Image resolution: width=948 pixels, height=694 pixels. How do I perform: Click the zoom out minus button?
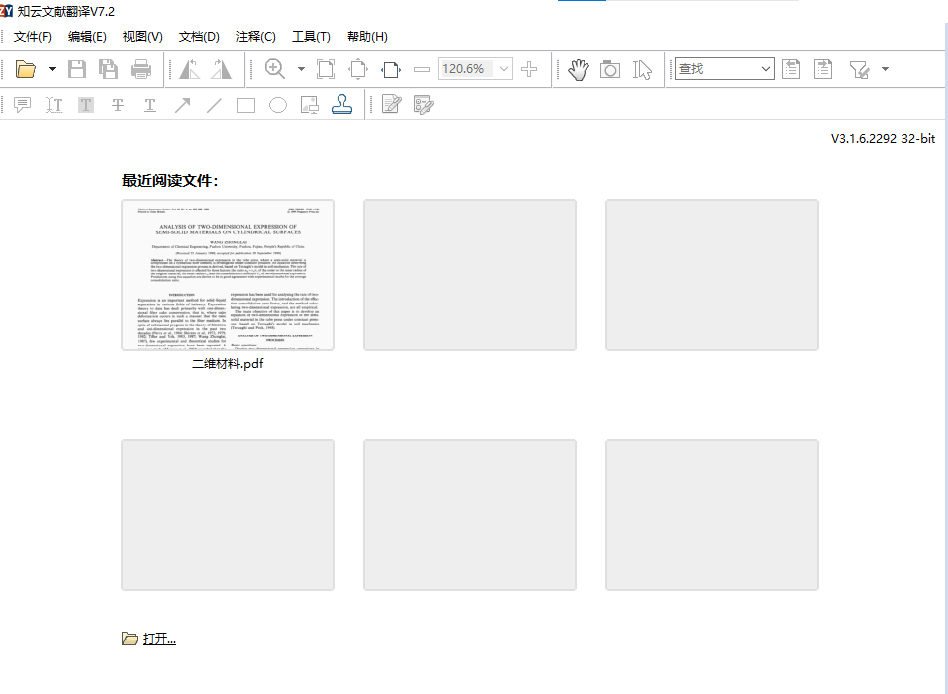pyautogui.click(x=422, y=70)
